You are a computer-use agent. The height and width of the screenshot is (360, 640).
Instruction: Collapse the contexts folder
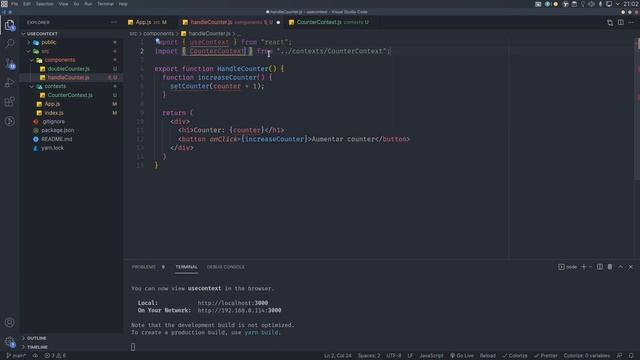click(x=55, y=86)
